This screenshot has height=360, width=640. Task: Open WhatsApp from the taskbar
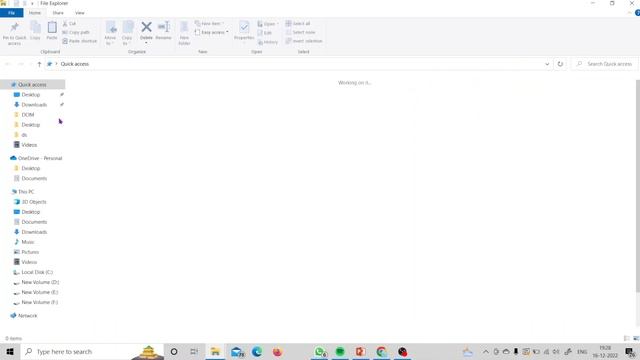[320, 351]
